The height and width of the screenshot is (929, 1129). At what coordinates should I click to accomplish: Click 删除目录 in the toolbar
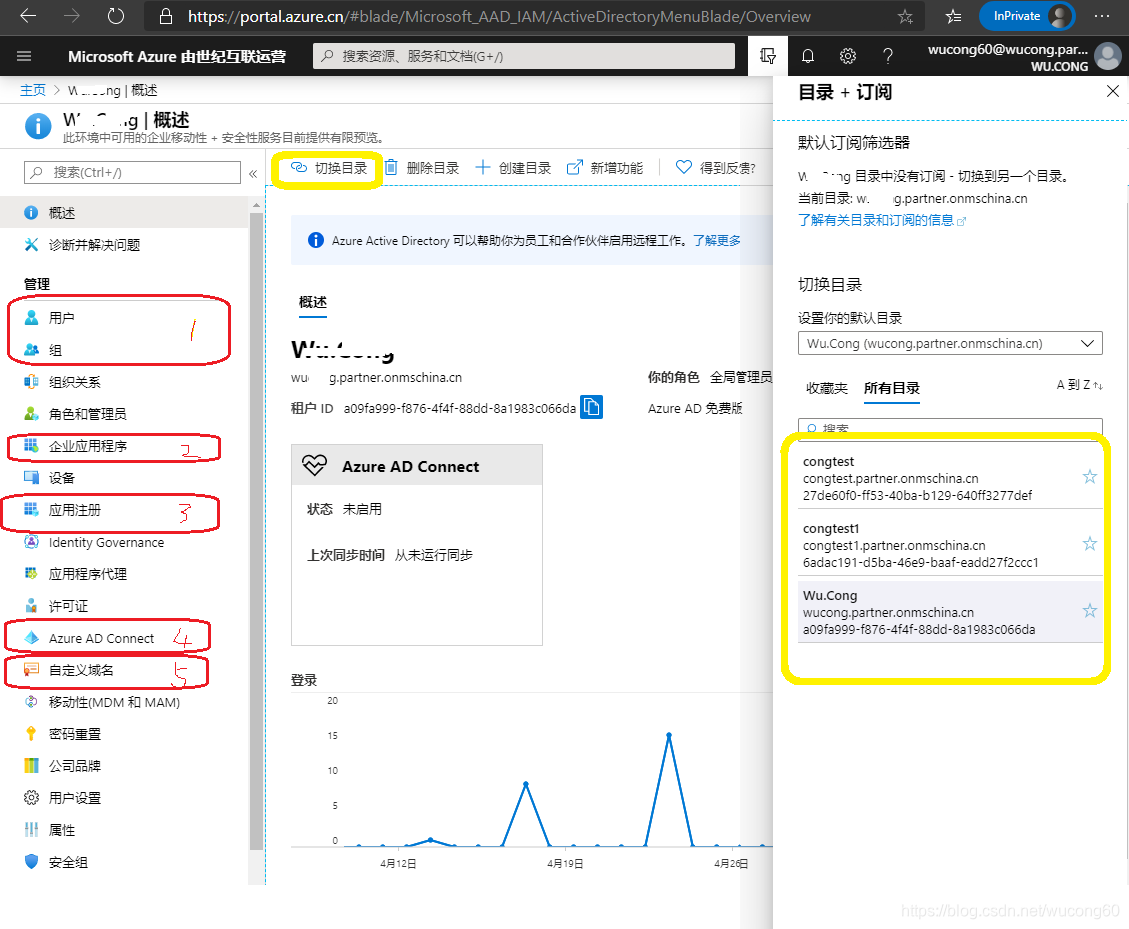[422, 168]
